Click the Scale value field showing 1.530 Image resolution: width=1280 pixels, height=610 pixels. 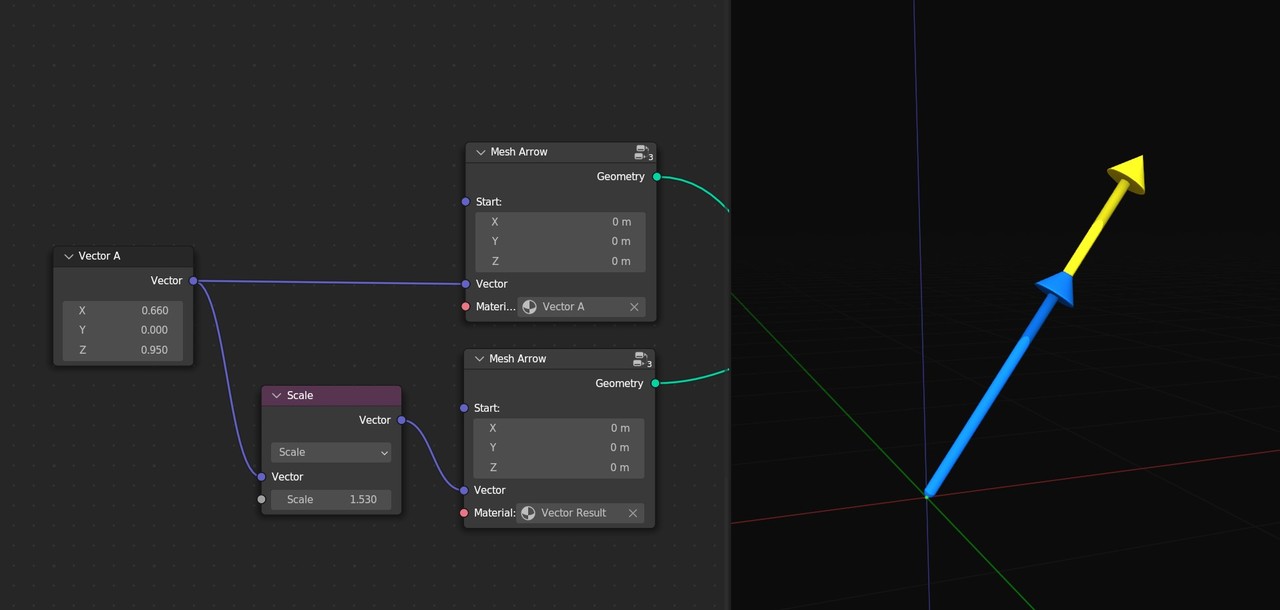click(x=331, y=499)
